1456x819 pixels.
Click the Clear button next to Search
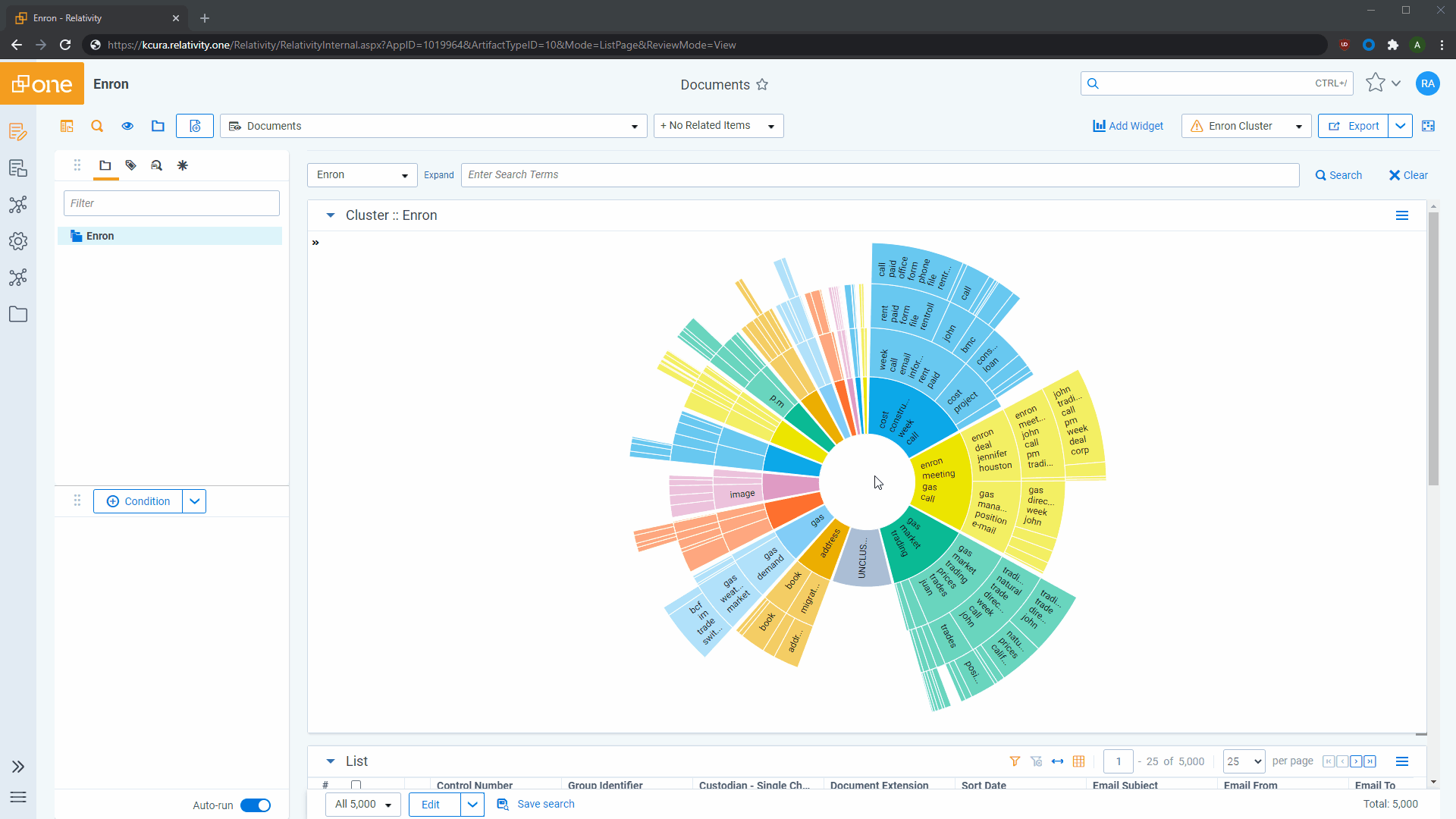pyautogui.click(x=1407, y=175)
